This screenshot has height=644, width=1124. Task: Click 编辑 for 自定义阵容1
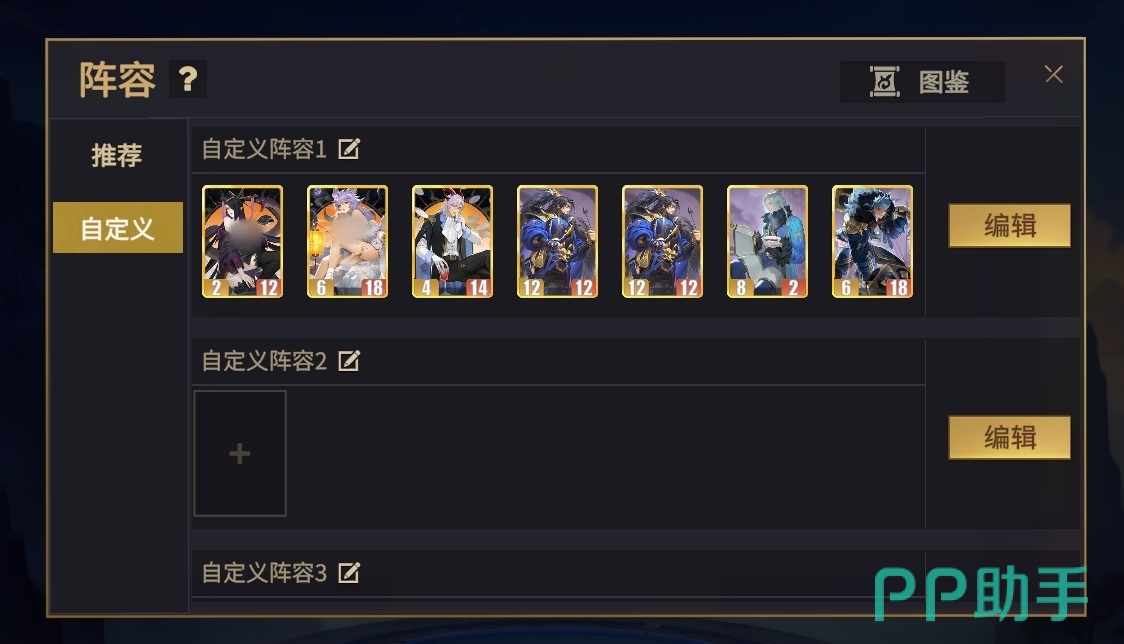coord(1009,226)
